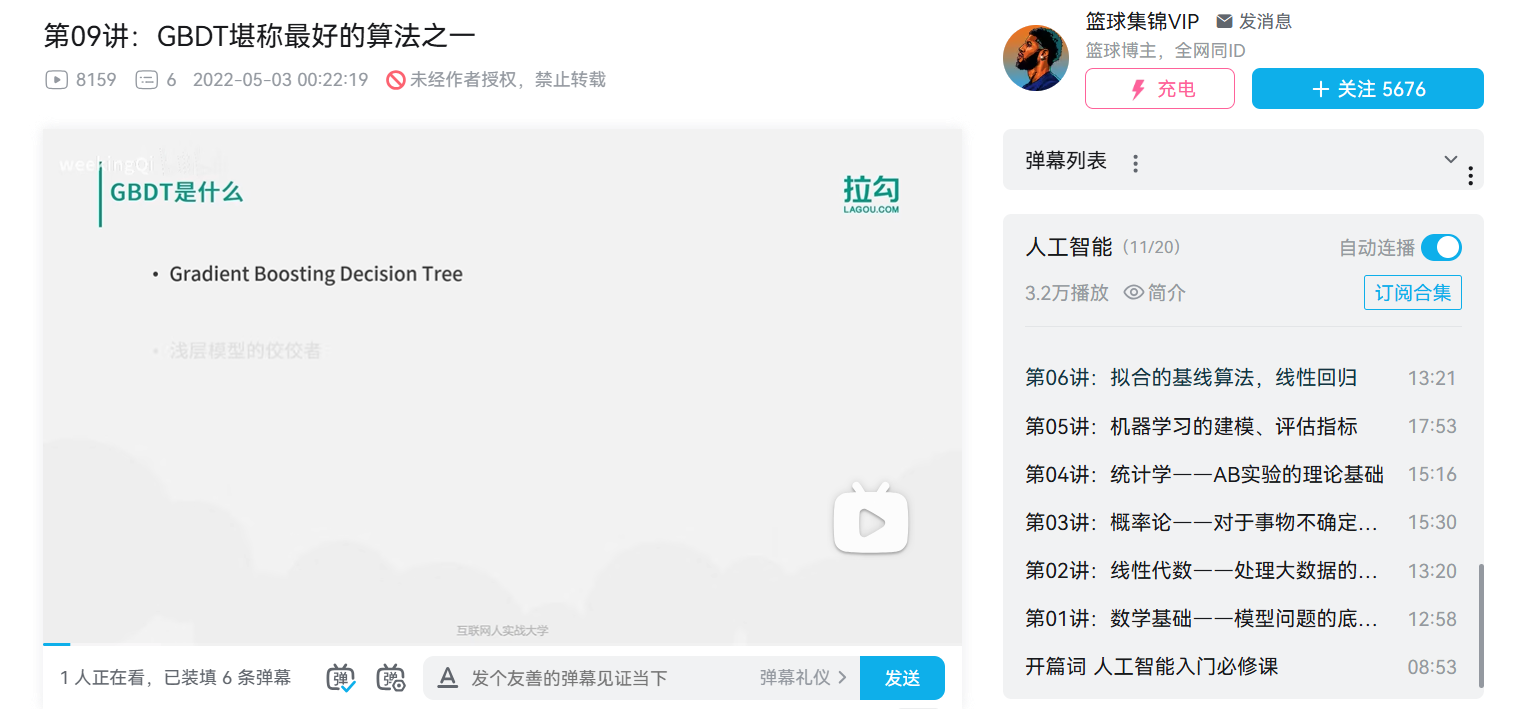Show playlist 简介 eye icon
Image resolution: width=1517 pixels, height=709 pixels.
[x=1134, y=293]
